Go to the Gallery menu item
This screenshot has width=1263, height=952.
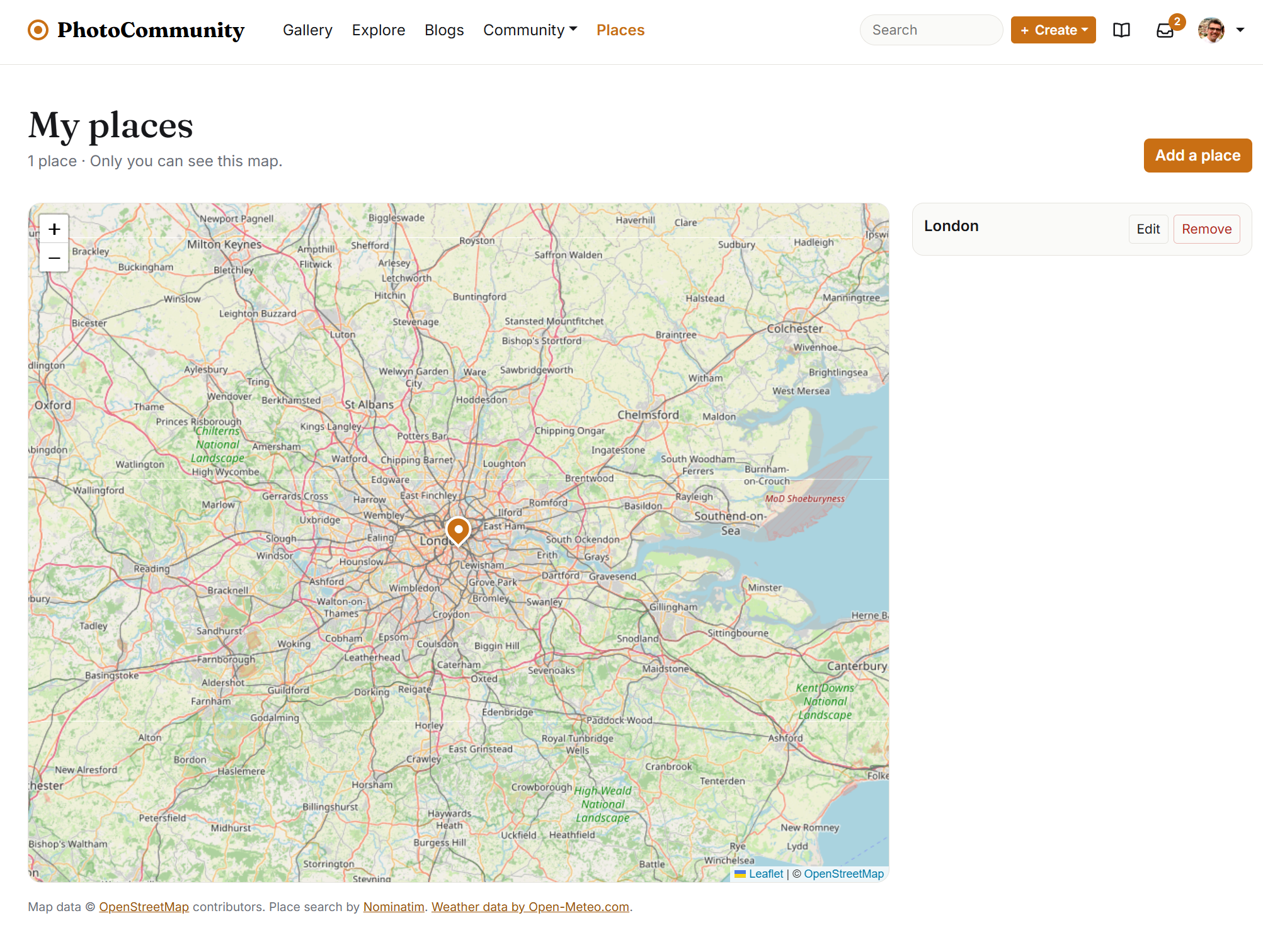pyautogui.click(x=307, y=30)
